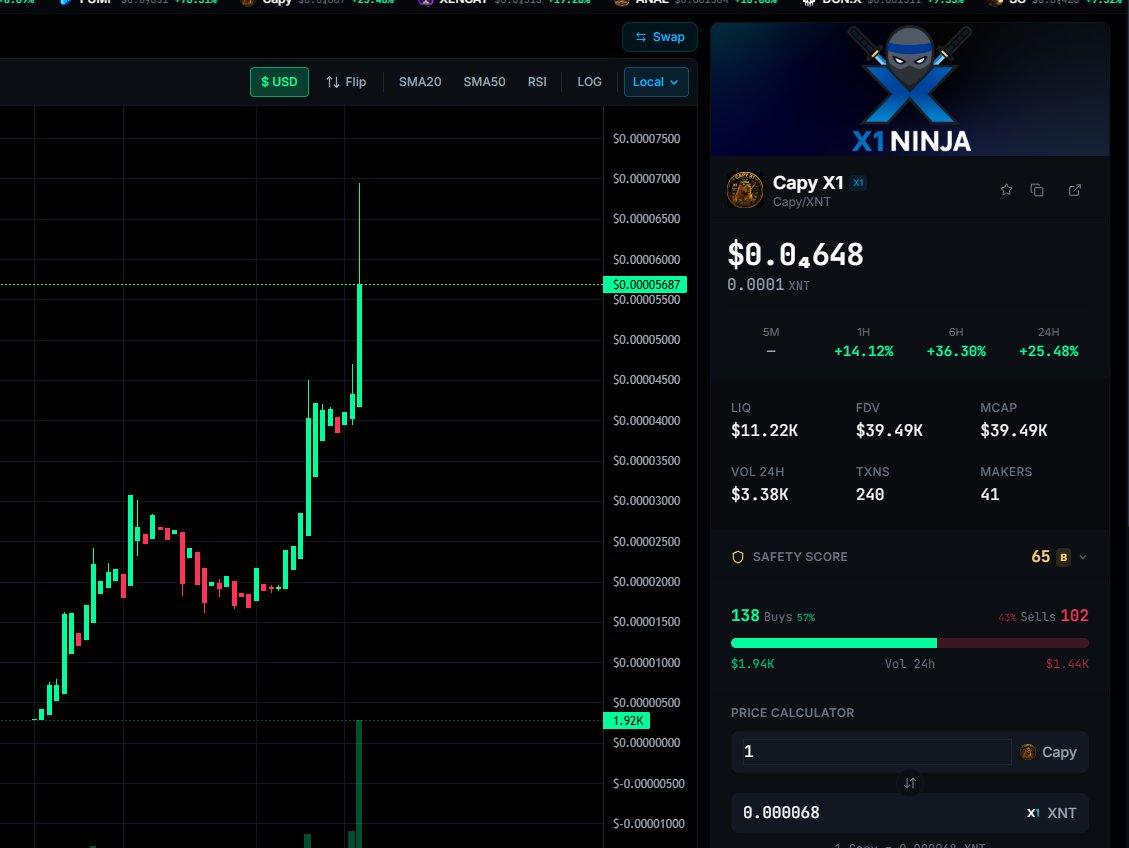The image size is (1129, 848).
Task: Click the $0.0₄648 price heading
Action: 795,255
